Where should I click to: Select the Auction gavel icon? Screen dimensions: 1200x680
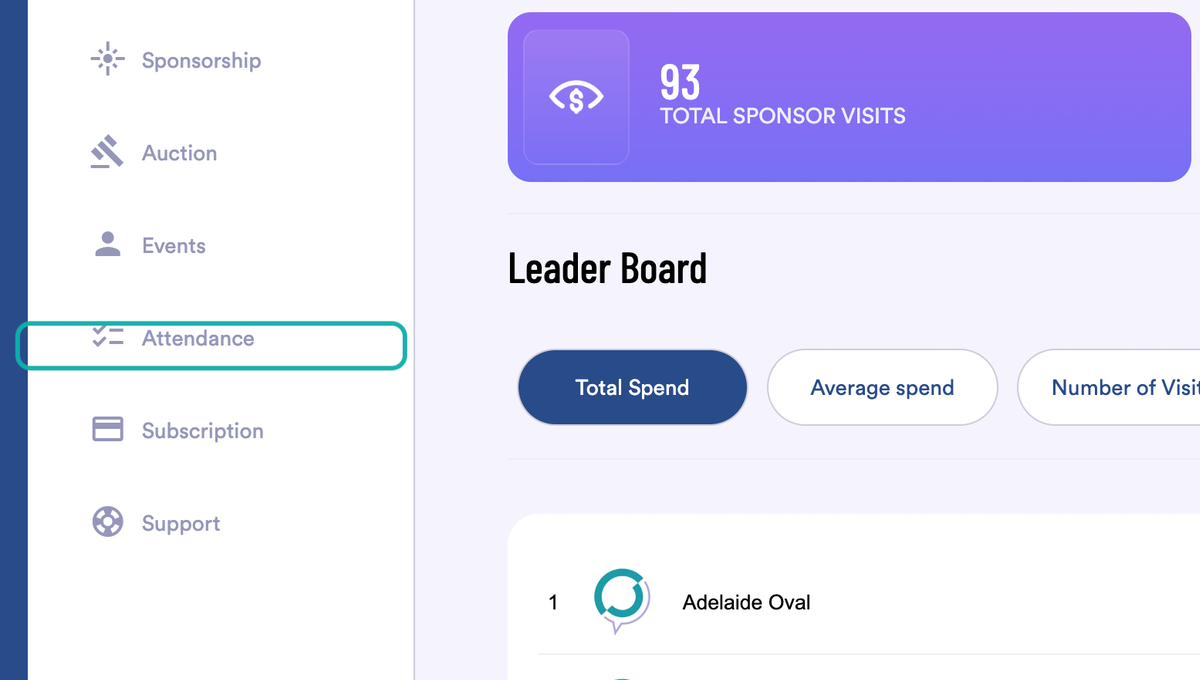[107, 151]
